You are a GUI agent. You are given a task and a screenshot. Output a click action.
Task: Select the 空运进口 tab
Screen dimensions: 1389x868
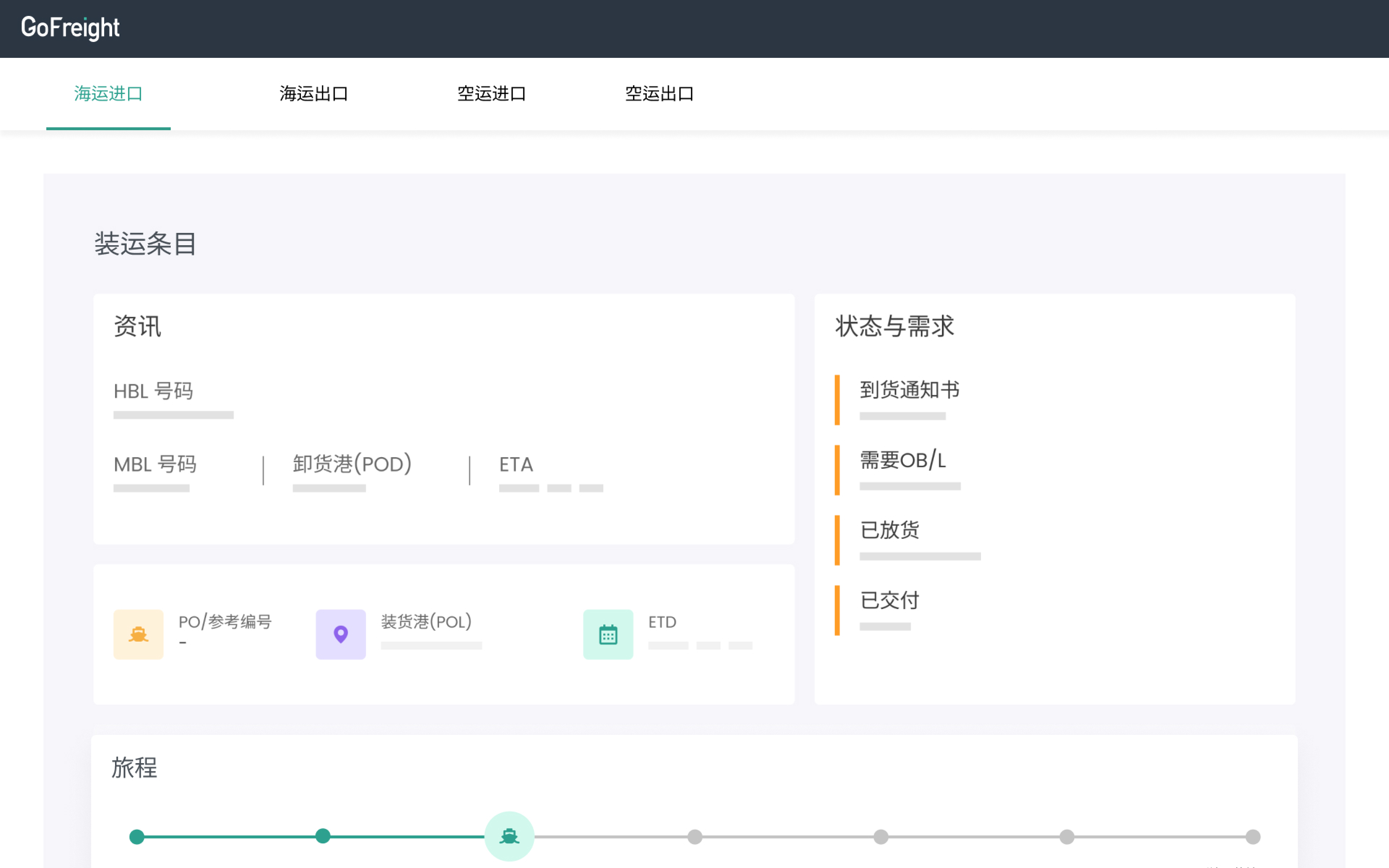point(492,94)
